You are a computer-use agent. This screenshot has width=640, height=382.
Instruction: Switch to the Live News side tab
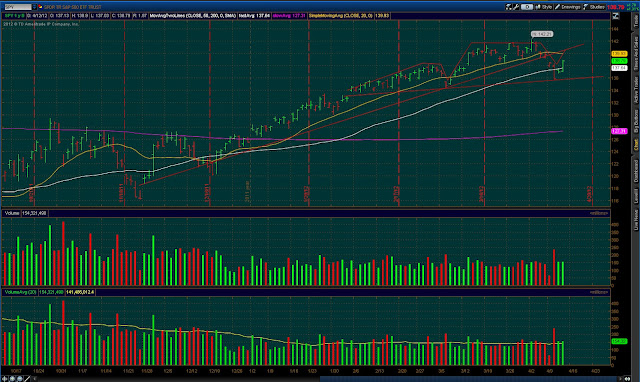click(x=636, y=220)
